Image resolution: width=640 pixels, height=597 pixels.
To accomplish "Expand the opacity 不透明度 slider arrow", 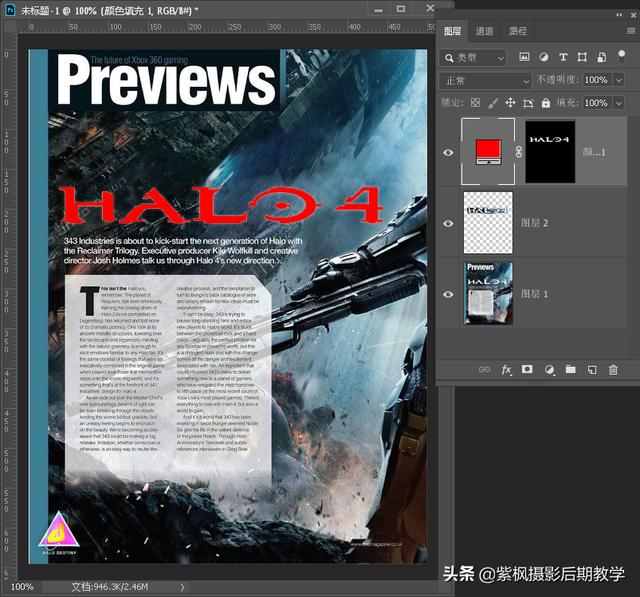I will point(617,80).
